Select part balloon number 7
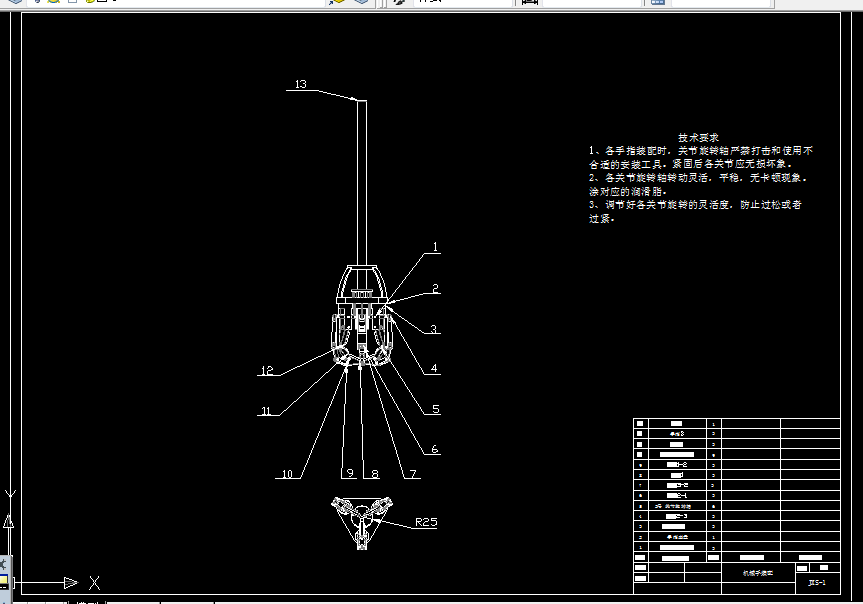This screenshot has height=604, width=863. pyautogui.click(x=413, y=474)
